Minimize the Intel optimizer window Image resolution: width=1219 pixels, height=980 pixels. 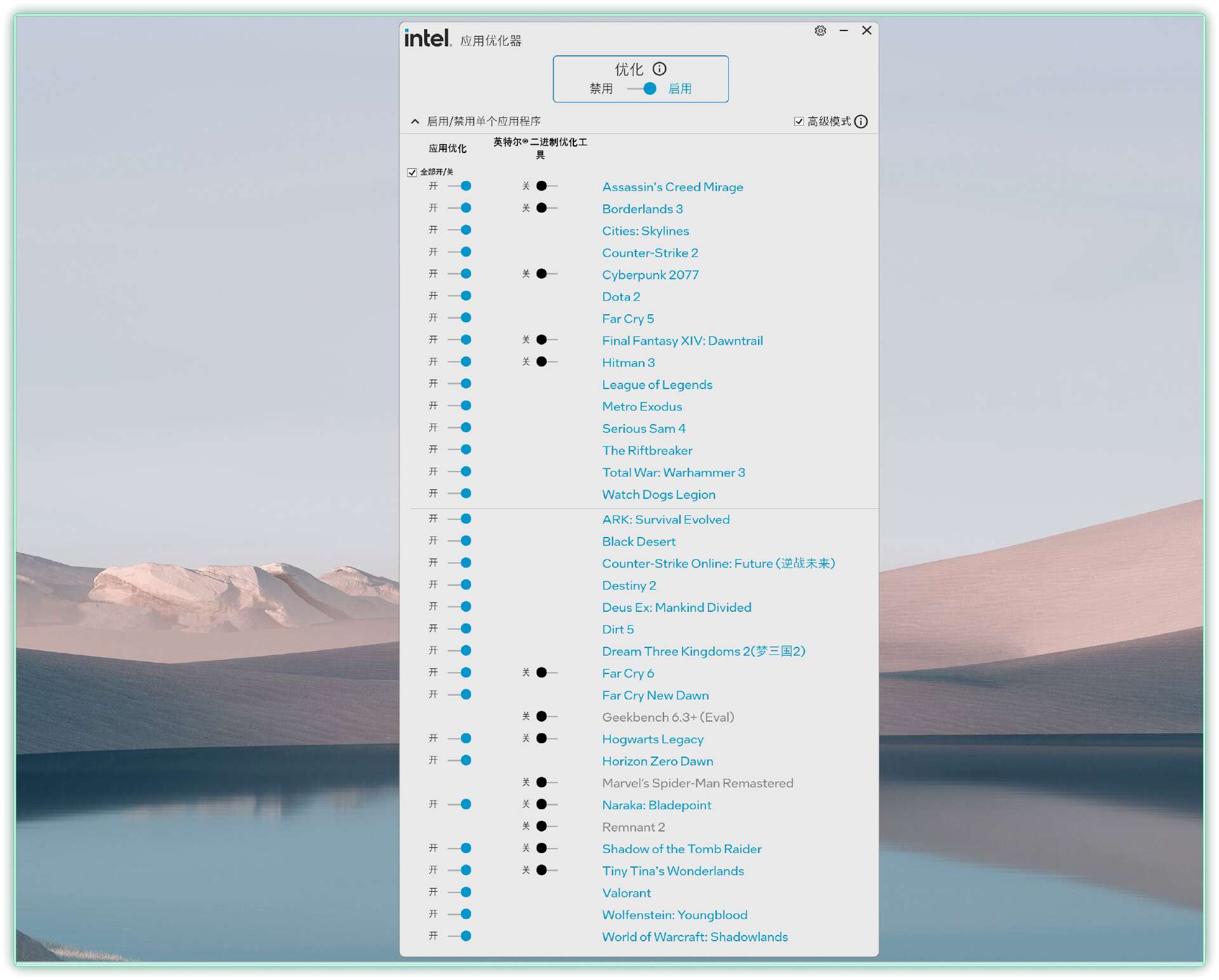[x=844, y=30]
